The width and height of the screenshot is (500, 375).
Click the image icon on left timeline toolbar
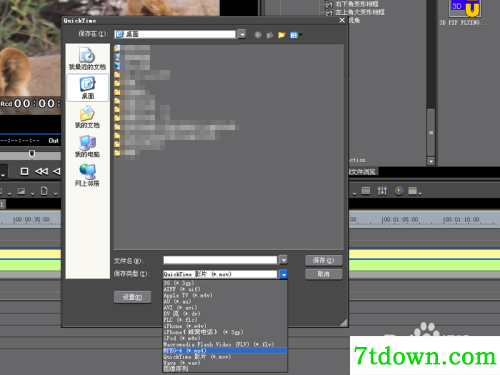[21, 191]
